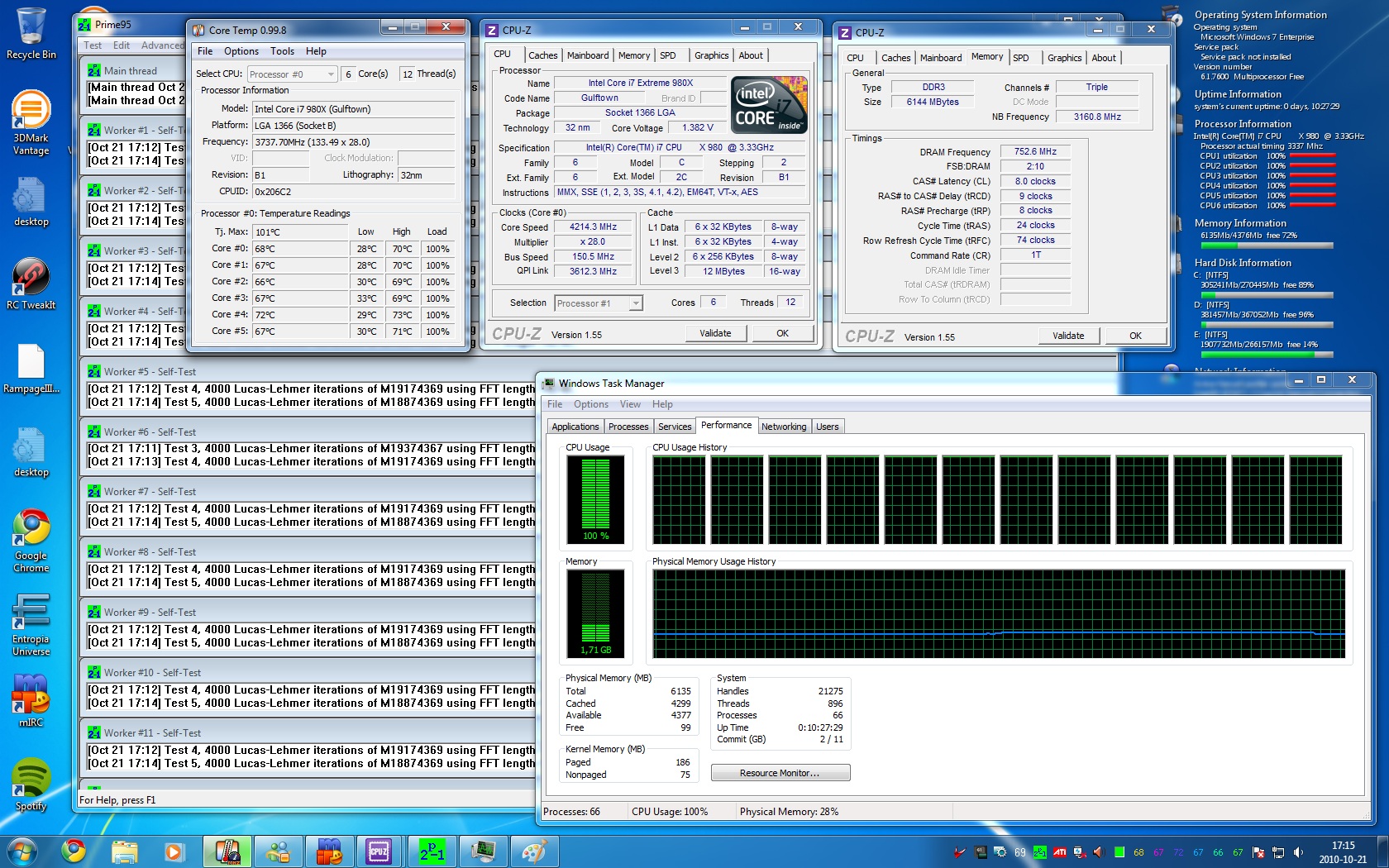
Task: Open Users tab in Task Manager
Action: click(x=828, y=427)
